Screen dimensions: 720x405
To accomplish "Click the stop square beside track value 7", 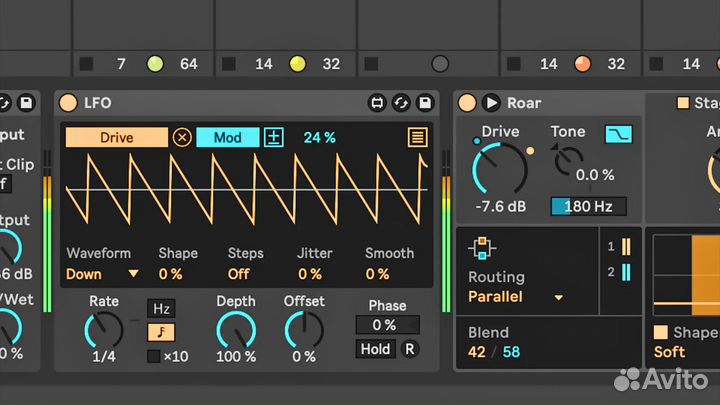I will coord(86,64).
